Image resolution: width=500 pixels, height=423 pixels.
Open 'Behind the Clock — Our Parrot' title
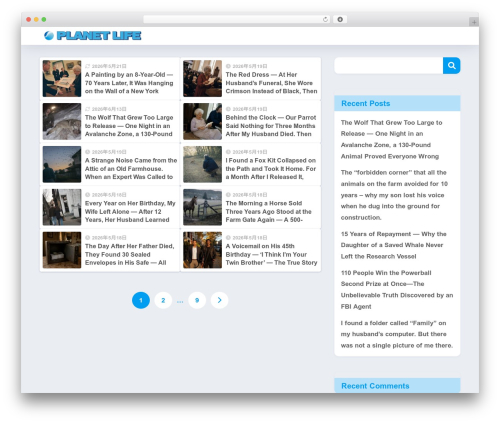click(271, 126)
